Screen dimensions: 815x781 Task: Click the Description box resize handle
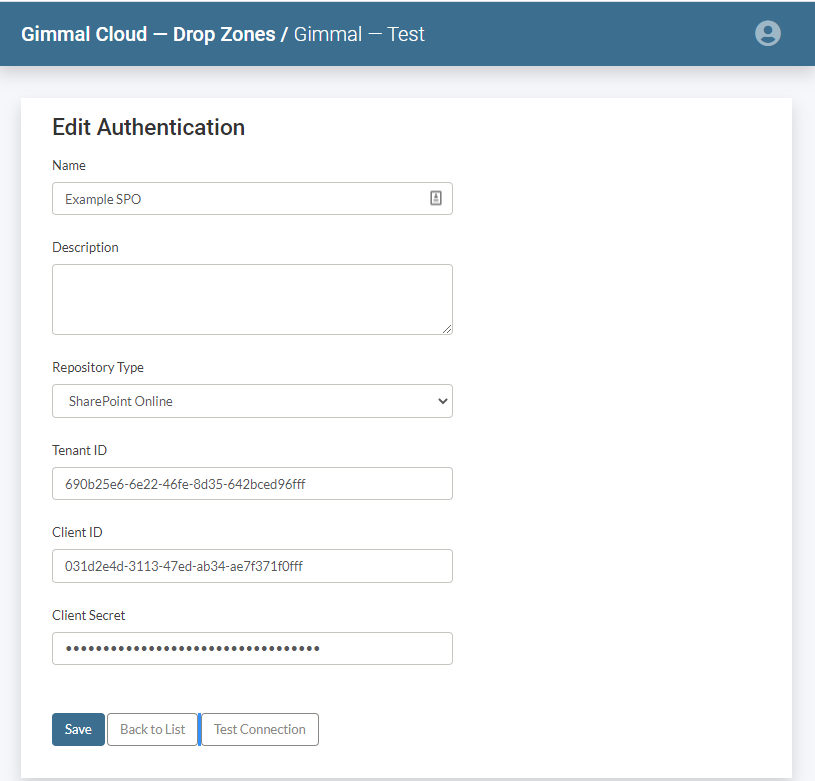point(446,328)
